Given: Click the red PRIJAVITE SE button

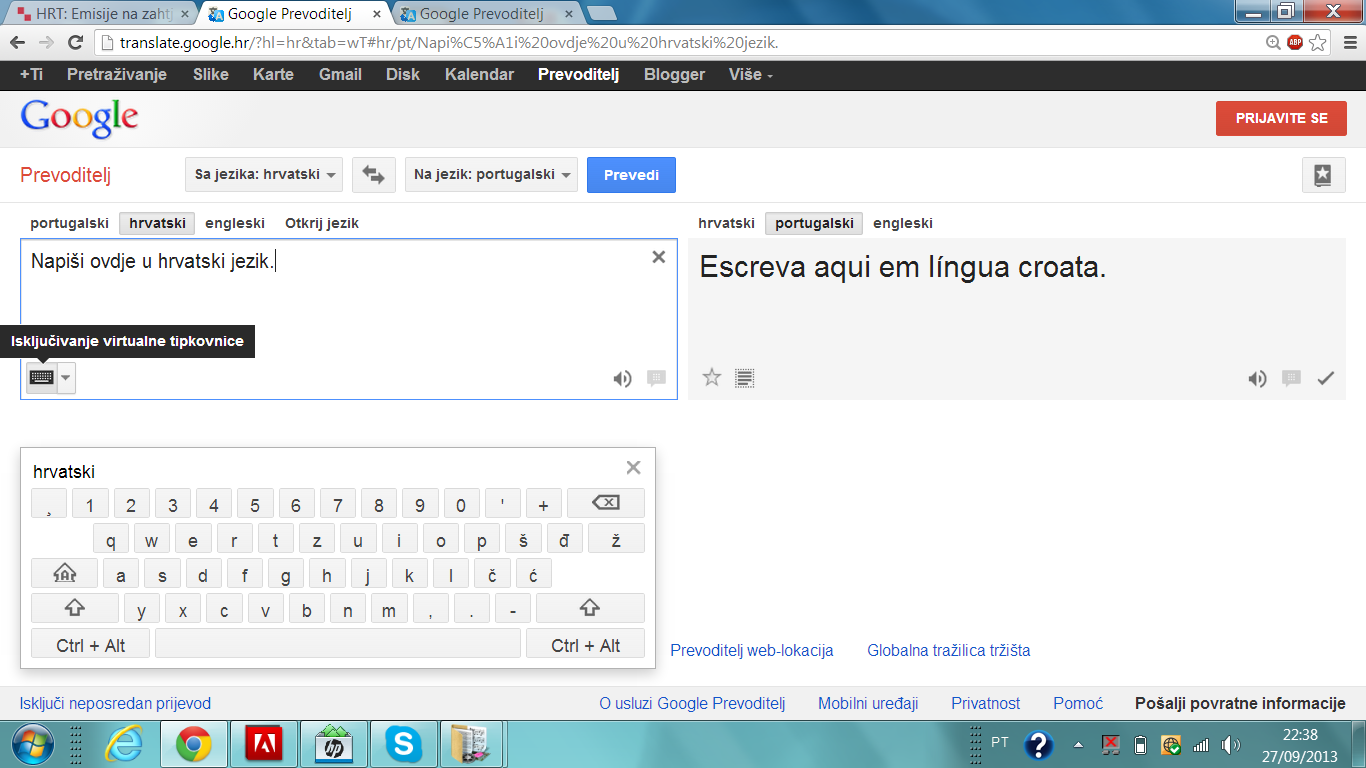Looking at the screenshot, I should [x=1281, y=118].
